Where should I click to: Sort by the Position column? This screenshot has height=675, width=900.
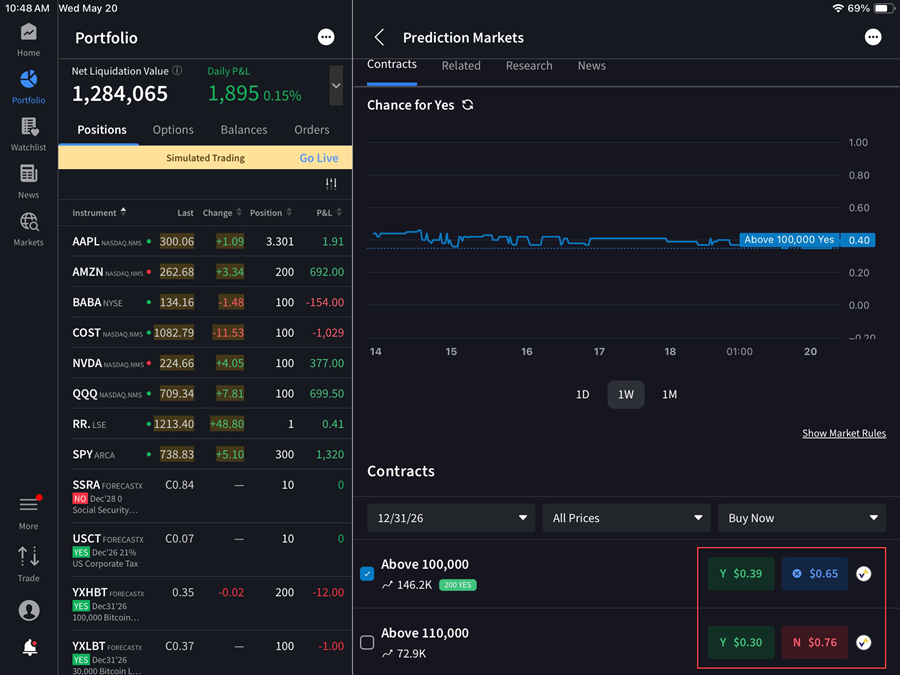[271, 212]
